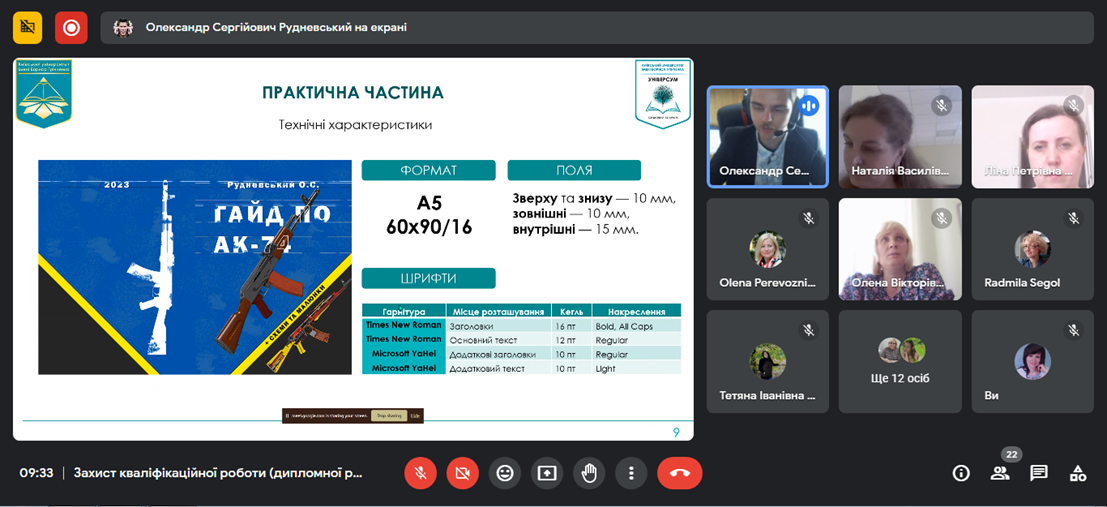Screen dimensions: 1107x507
Task: Toggle the microphone mute button
Action: tap(420, 473)
